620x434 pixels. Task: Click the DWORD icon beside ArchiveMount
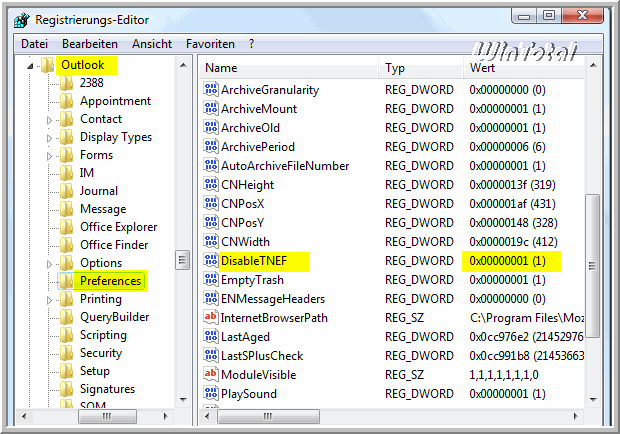tap(211, 108)
